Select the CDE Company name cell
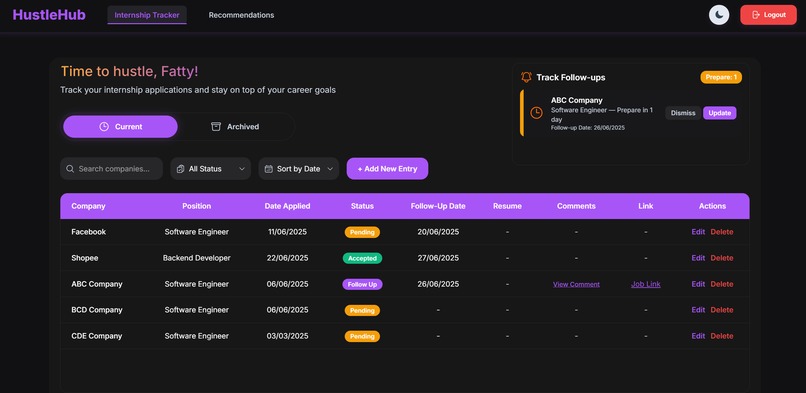 point(97,336)
